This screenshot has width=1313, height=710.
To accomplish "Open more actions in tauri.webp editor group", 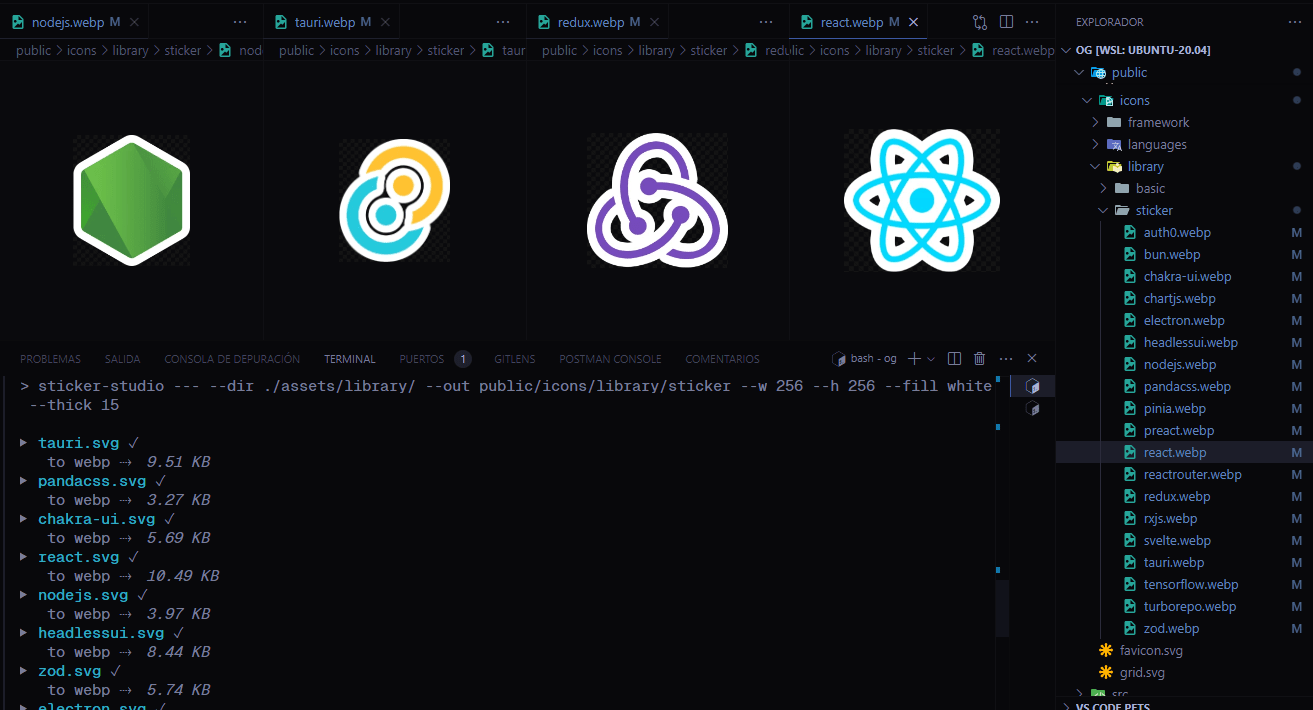I will (503, 22).
